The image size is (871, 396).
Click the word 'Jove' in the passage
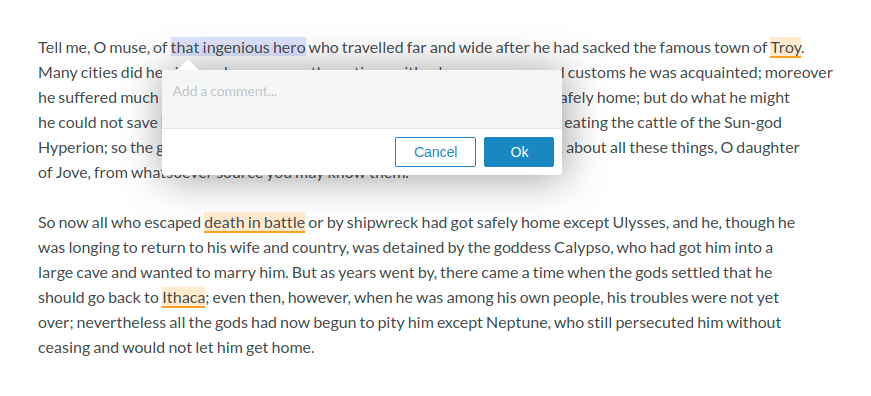pos(72,173)
